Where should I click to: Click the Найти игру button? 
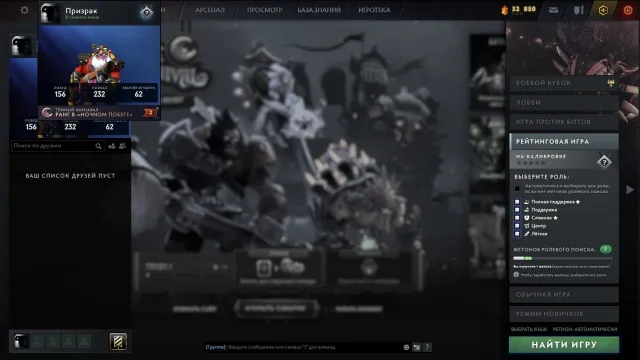pos(564,345)
